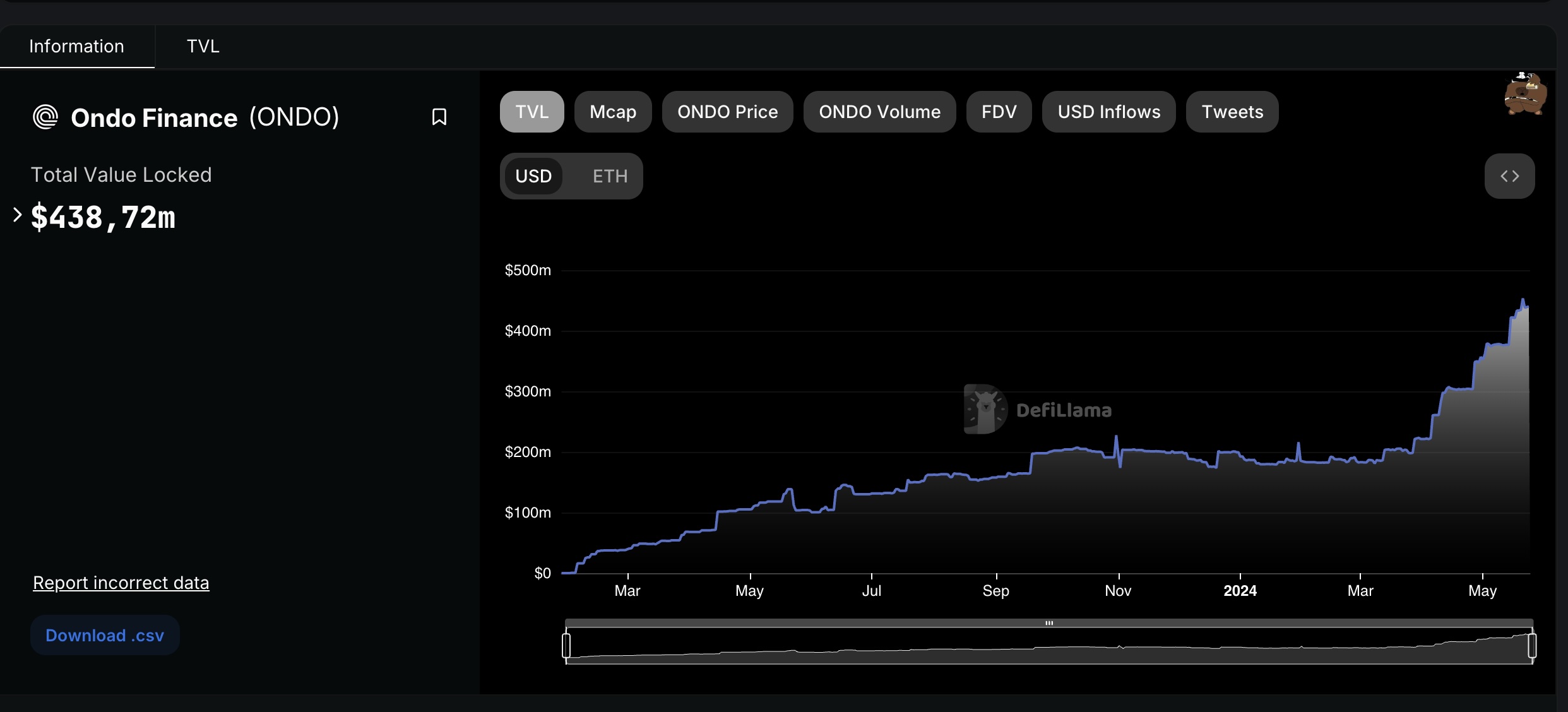Switch chart denomination to ETH
The height and width of the screenshot is (712, 1568).
[610, 176]
